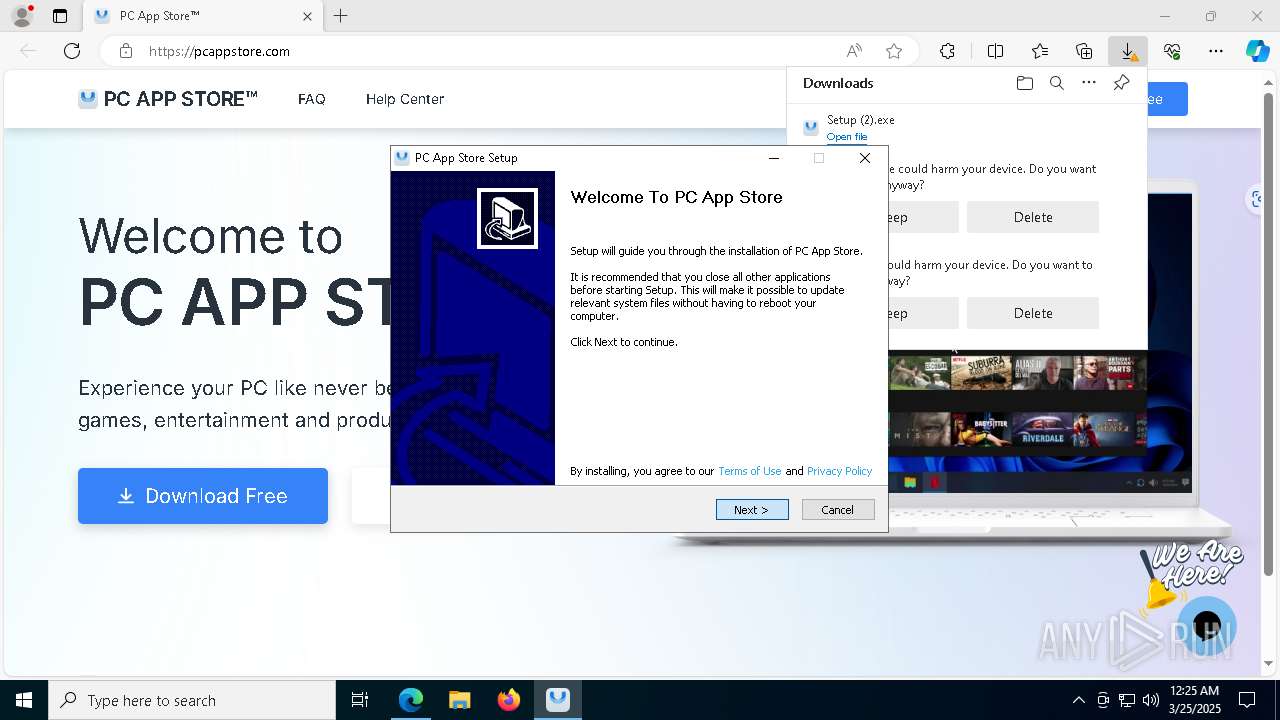
Task: Click the second Delete button in Downloads
Action: (1032, 313)
